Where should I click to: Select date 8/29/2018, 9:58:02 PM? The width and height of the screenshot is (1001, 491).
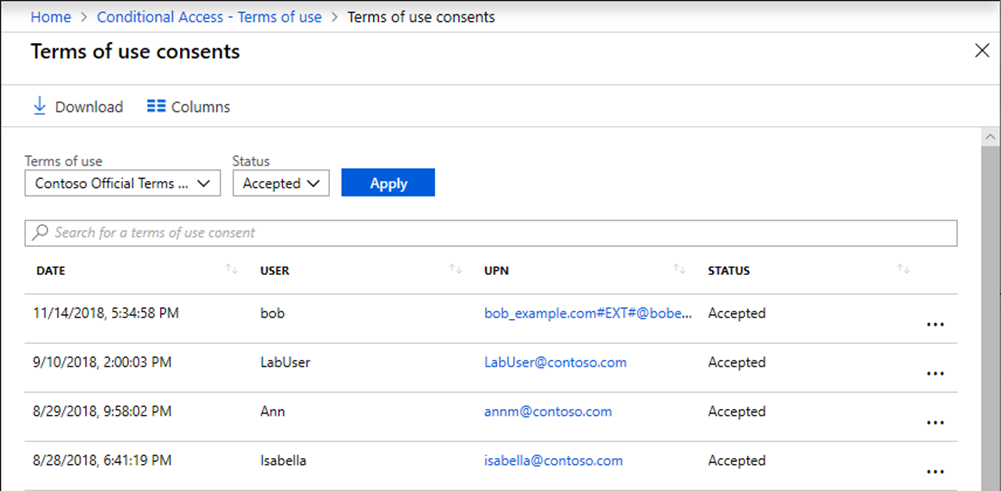pyautogui.click(x=102, y=412)
